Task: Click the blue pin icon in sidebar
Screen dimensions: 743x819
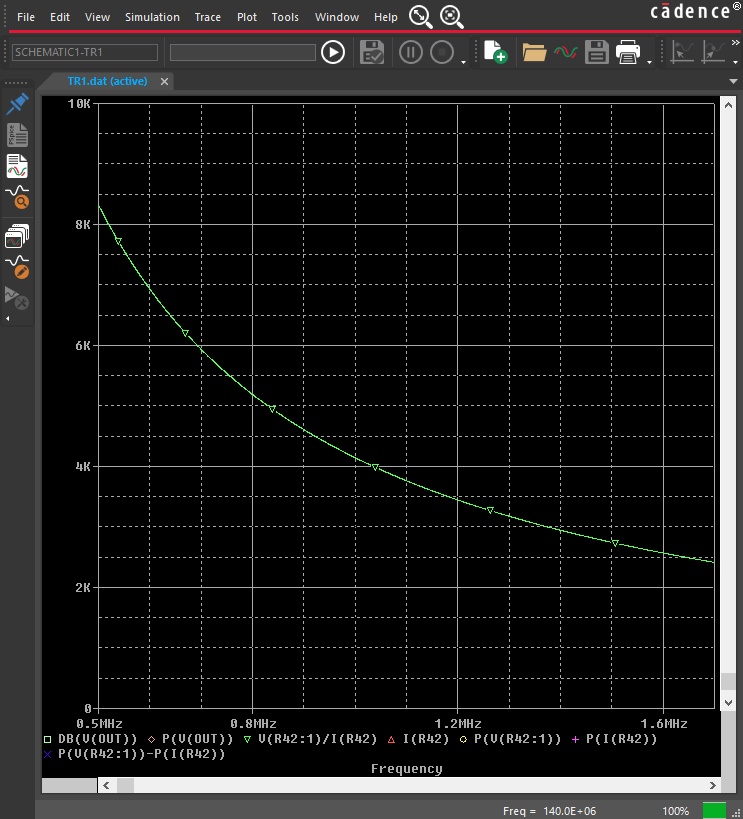Action: click(17, 104)
